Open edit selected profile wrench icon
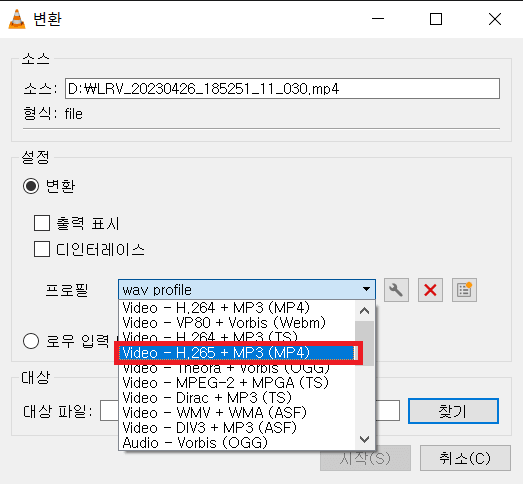The image size is (523, 484). point(396,290)
